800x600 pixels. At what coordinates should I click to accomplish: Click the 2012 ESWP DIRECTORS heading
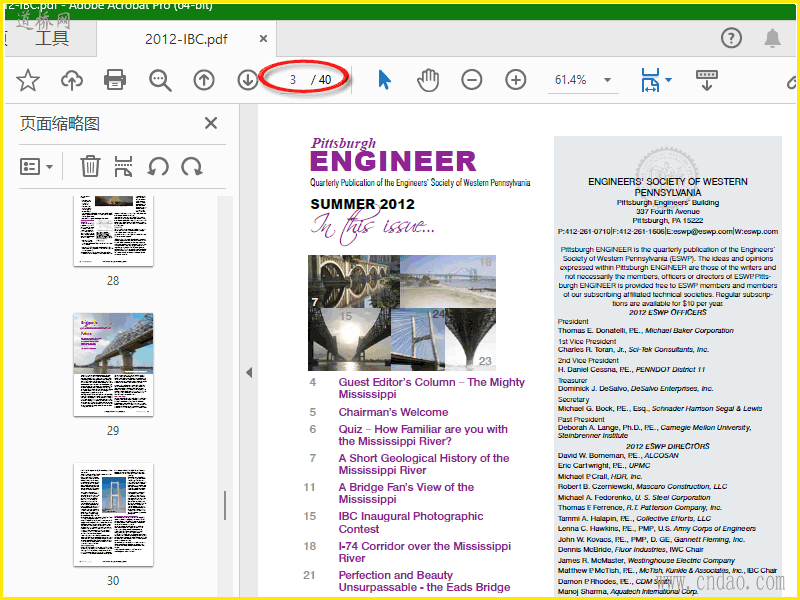[667, 446]
